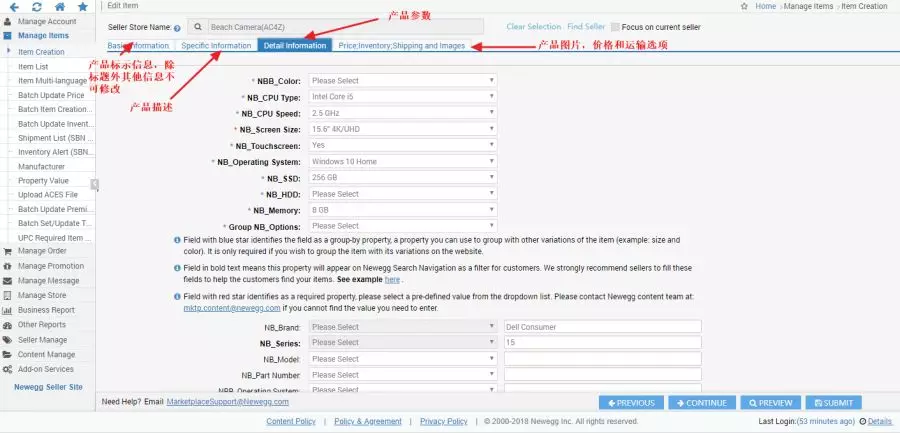Open Upload ACES File in sidebar
The image size is (900, 433).
click(x=48, y=195)
